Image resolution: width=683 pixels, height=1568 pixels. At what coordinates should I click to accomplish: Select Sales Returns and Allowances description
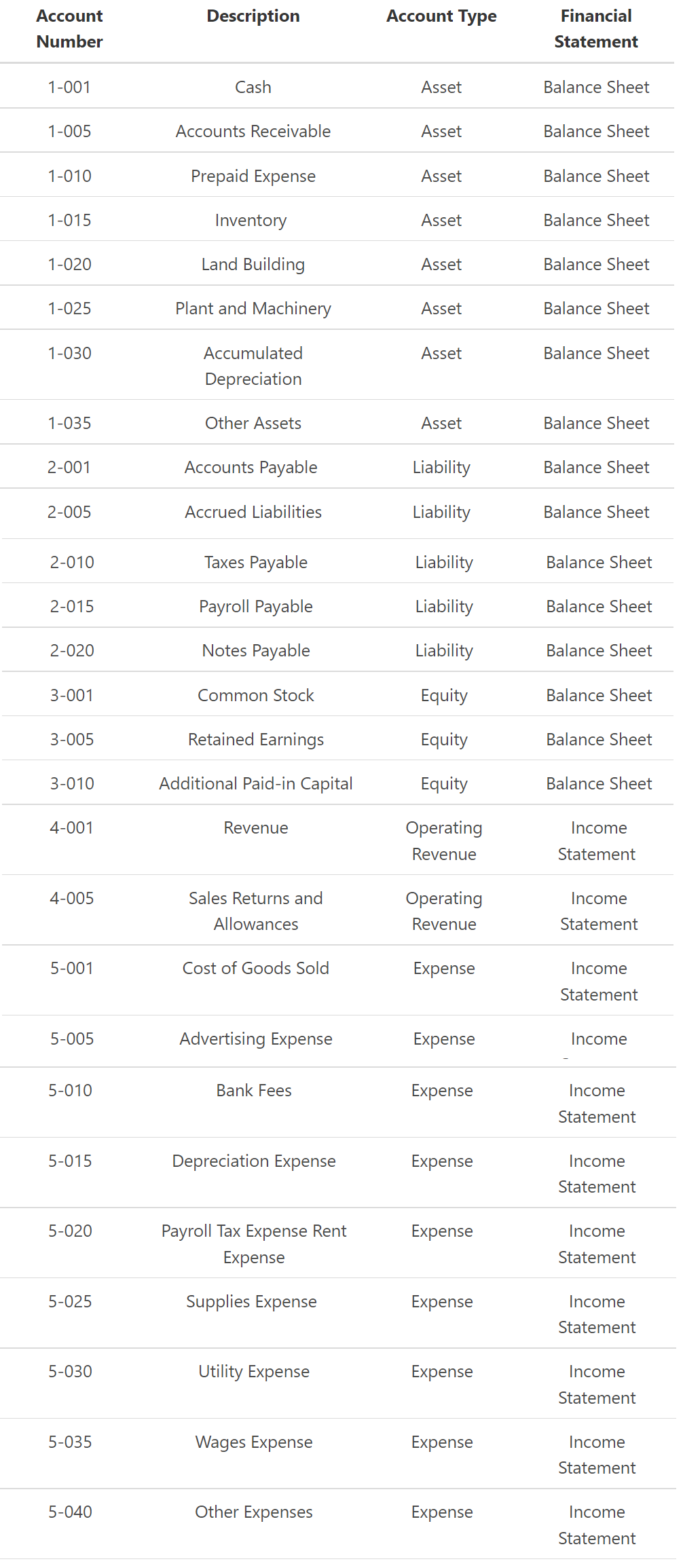tap(256, 911)
